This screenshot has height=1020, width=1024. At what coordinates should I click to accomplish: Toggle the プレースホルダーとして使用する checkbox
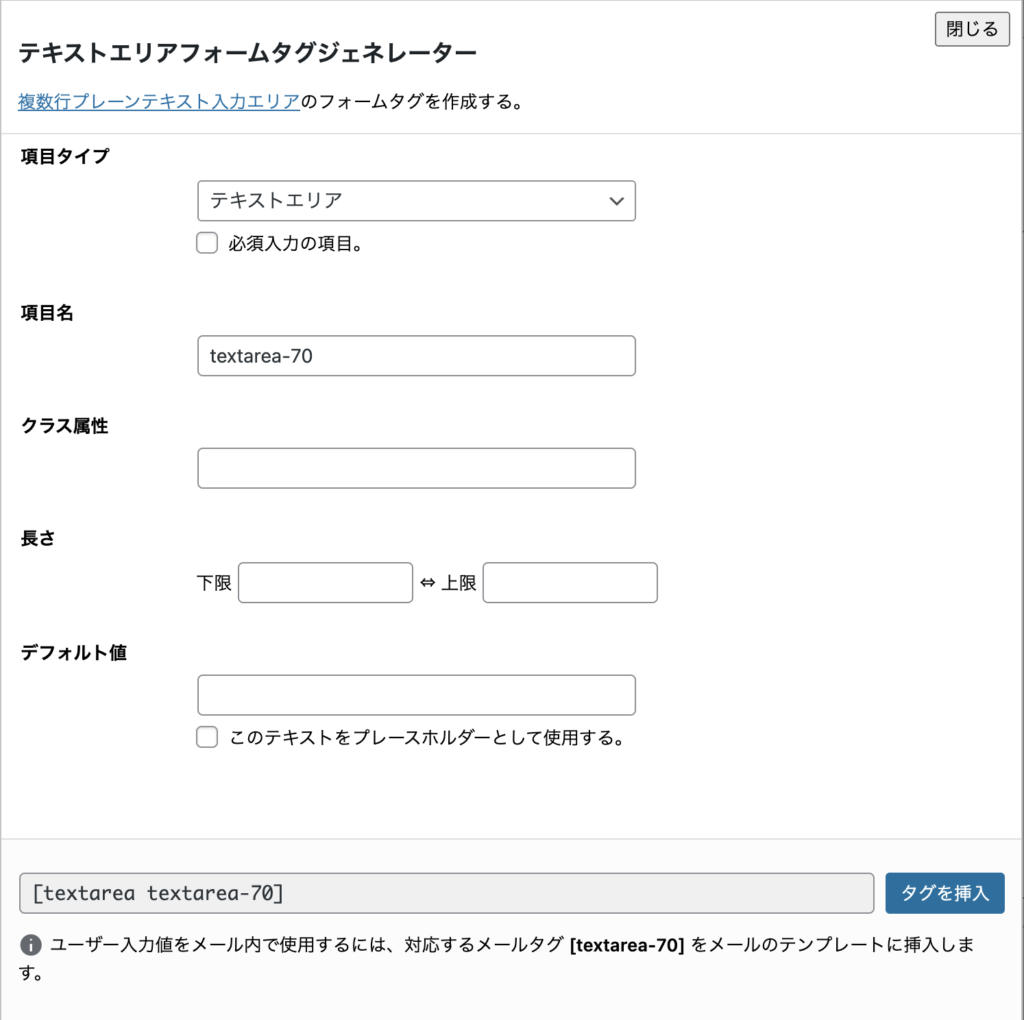coord(207,738)
